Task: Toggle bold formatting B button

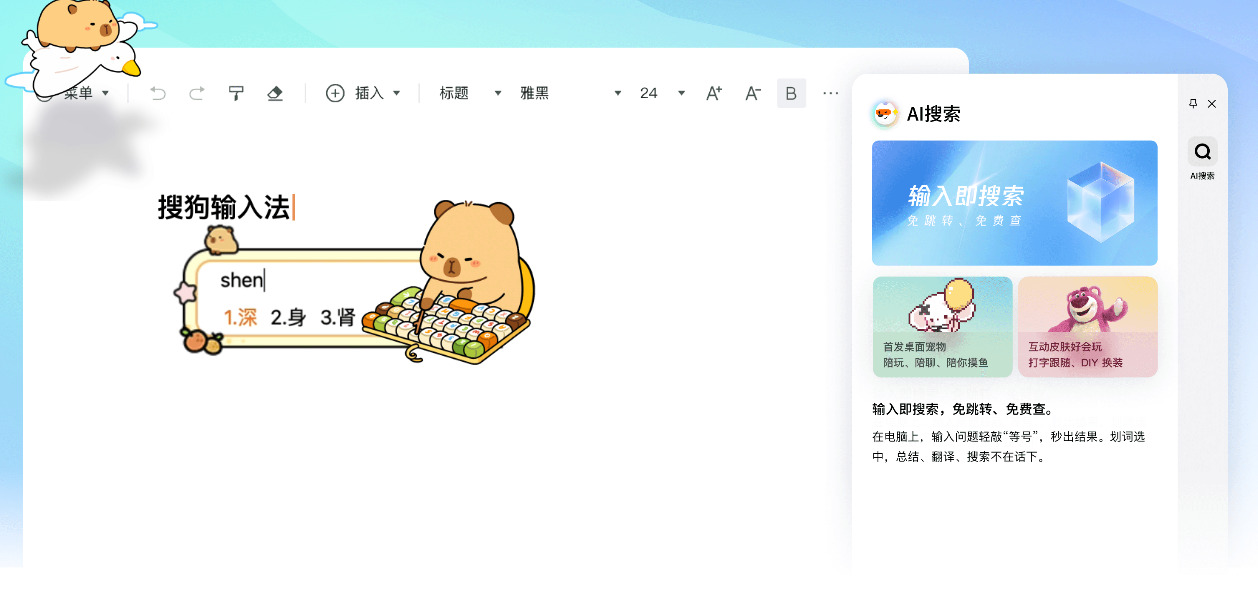Action: click(791, 93)
